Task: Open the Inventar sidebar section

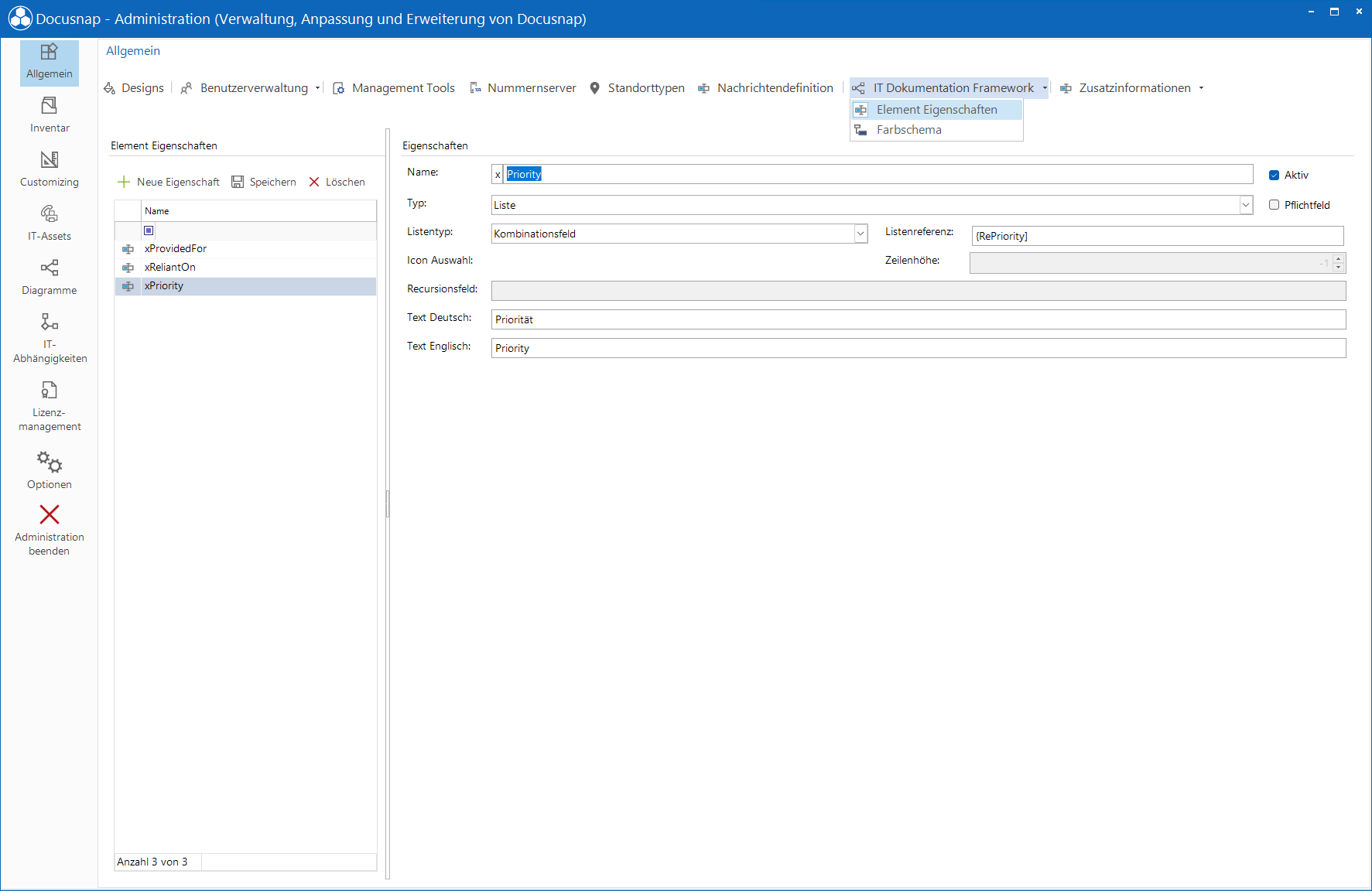Action: click(49, 115)
